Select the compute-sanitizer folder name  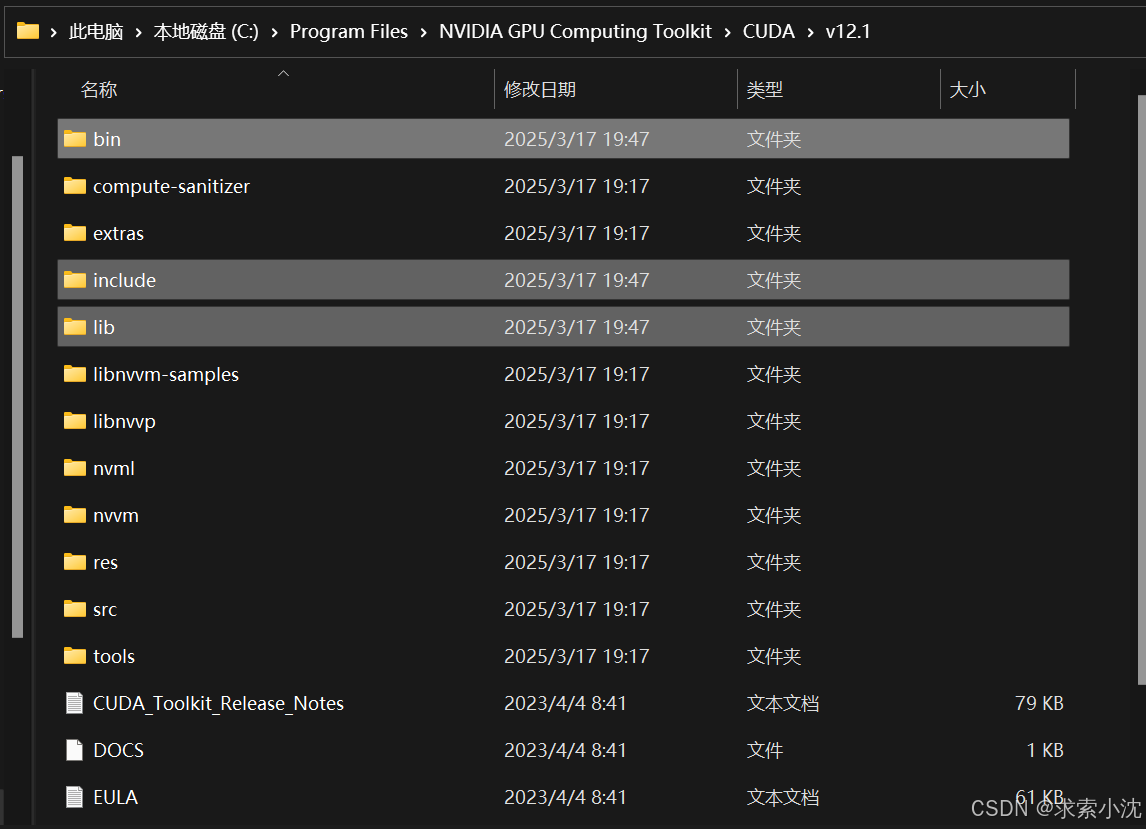[x=171, y=186]
